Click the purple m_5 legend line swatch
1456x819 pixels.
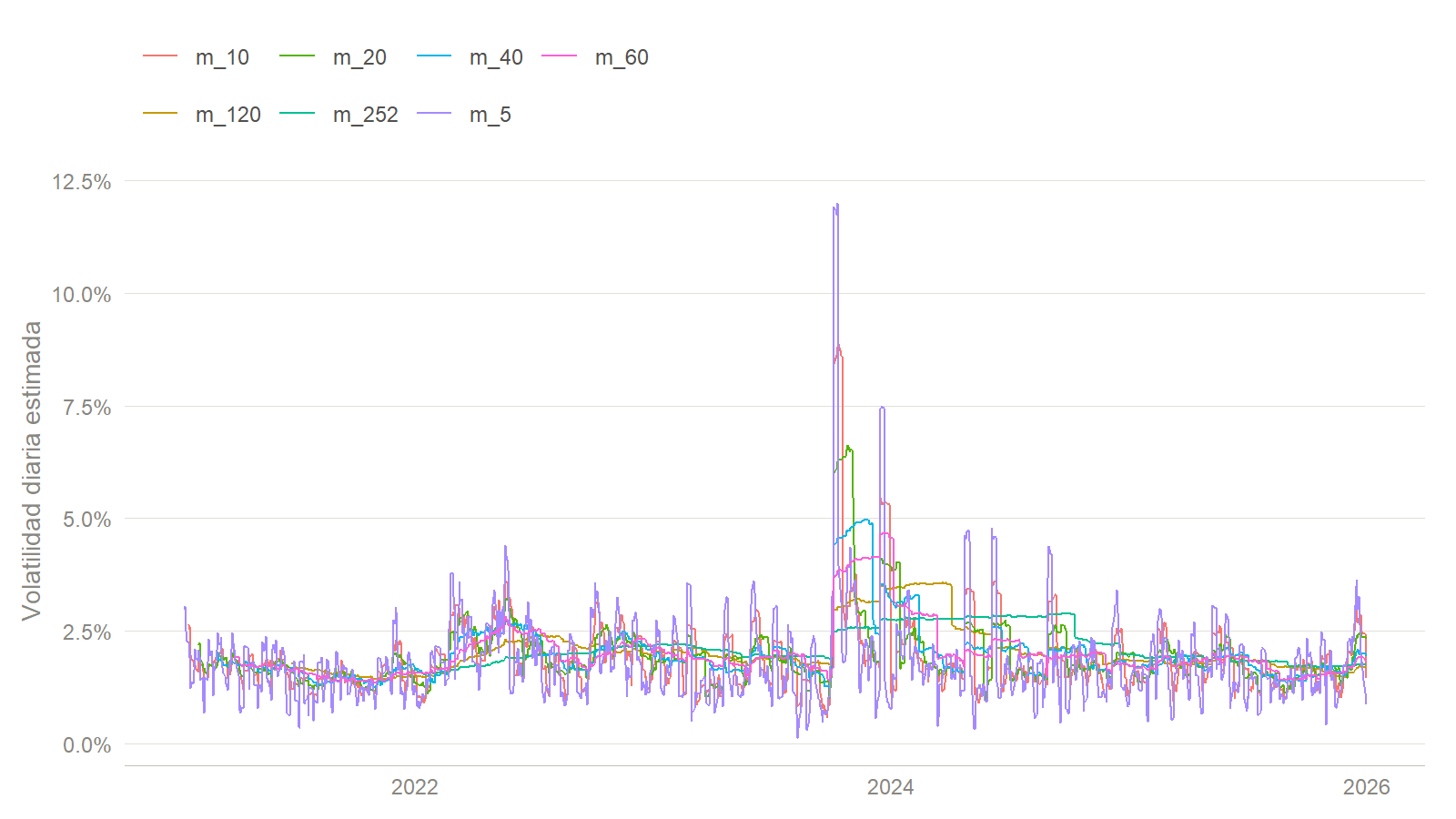click(x=434, y=114)
